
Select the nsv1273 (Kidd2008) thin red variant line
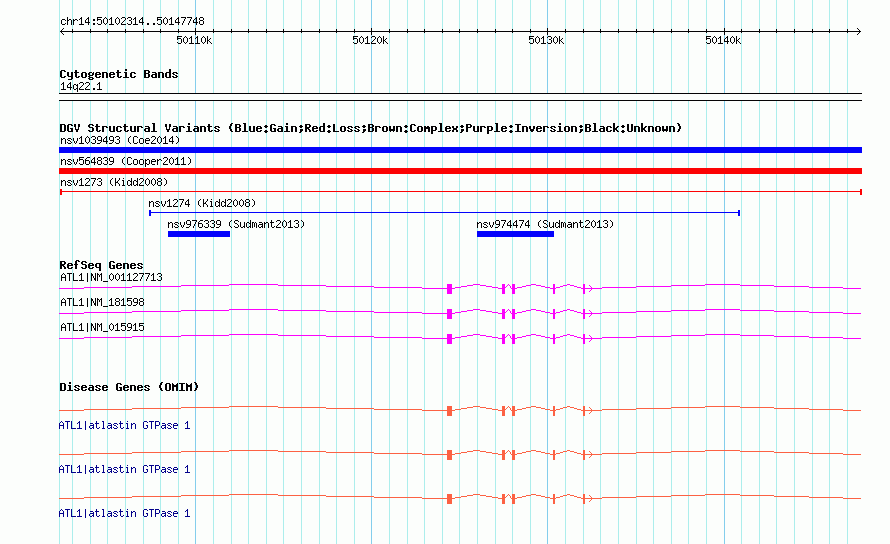(460, 192)
